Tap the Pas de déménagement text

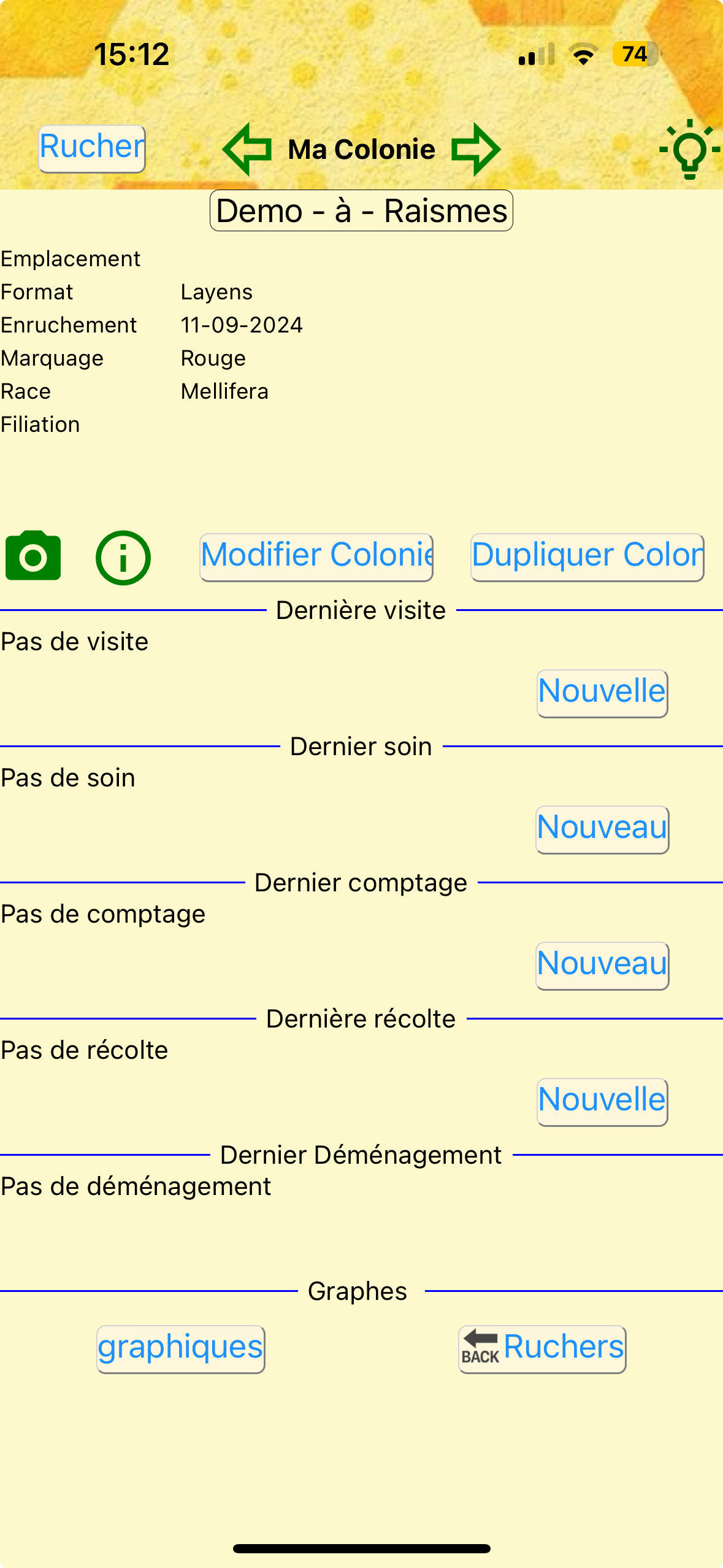pyautogui.click(x=136, y=1186)
